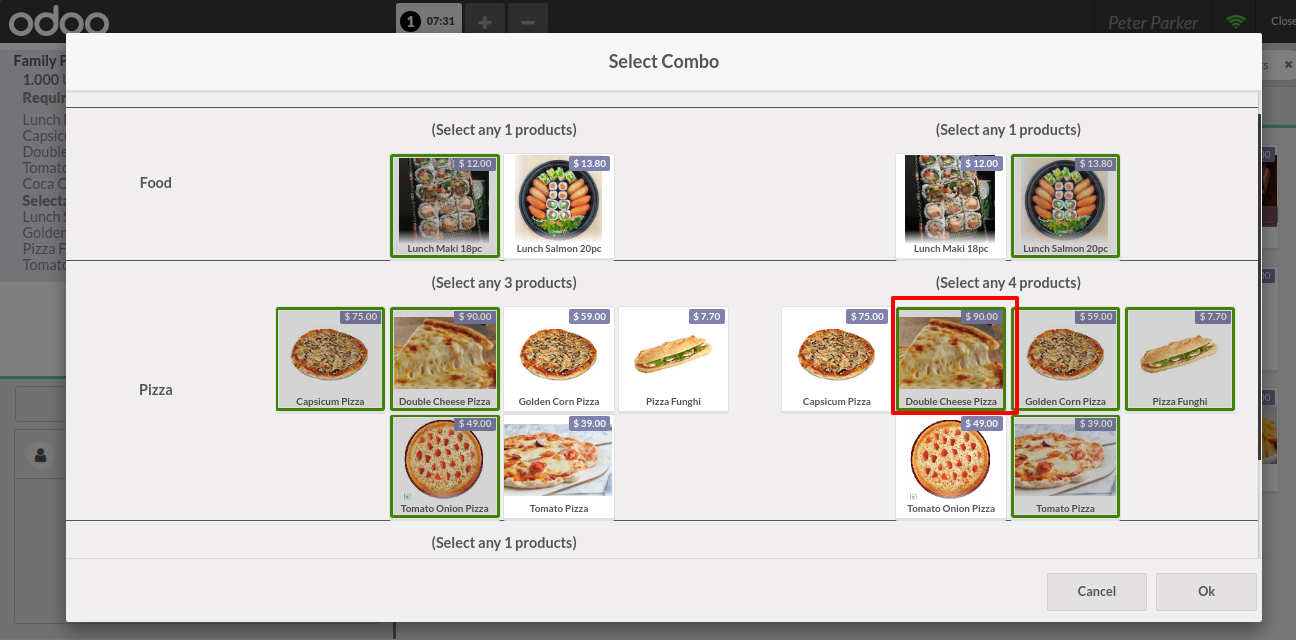
Task: Open the Peter Parker cashier name
Action: coord(1153,22)
